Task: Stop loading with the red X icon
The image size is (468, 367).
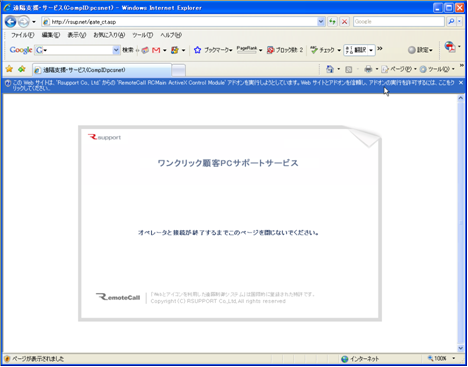Action: click(345, 22)
